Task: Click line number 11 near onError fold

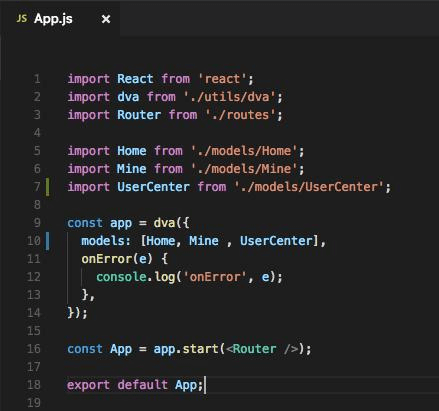Action: tap(34, 259)
